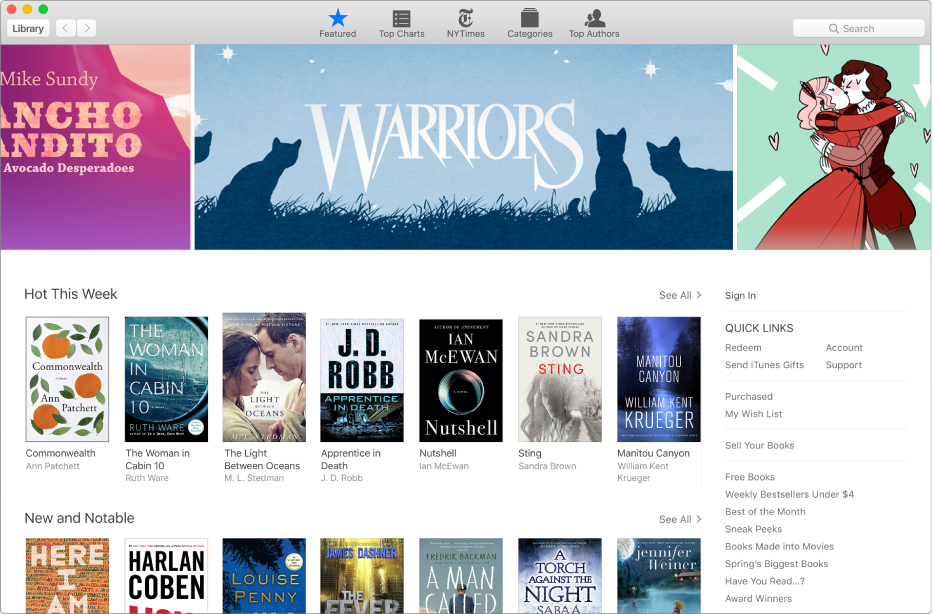Expand See All for New and Notable

pyautogui.click(x=679, y=519)
